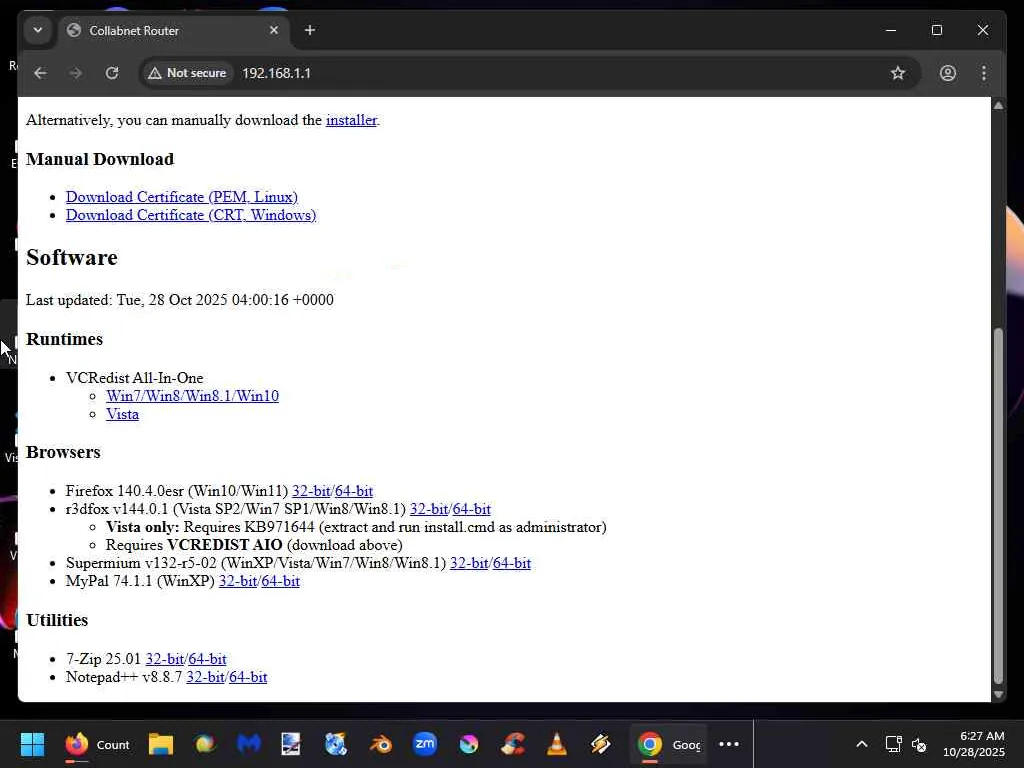Download r3dfox v144.0.1 64-bit

point(472,509)
